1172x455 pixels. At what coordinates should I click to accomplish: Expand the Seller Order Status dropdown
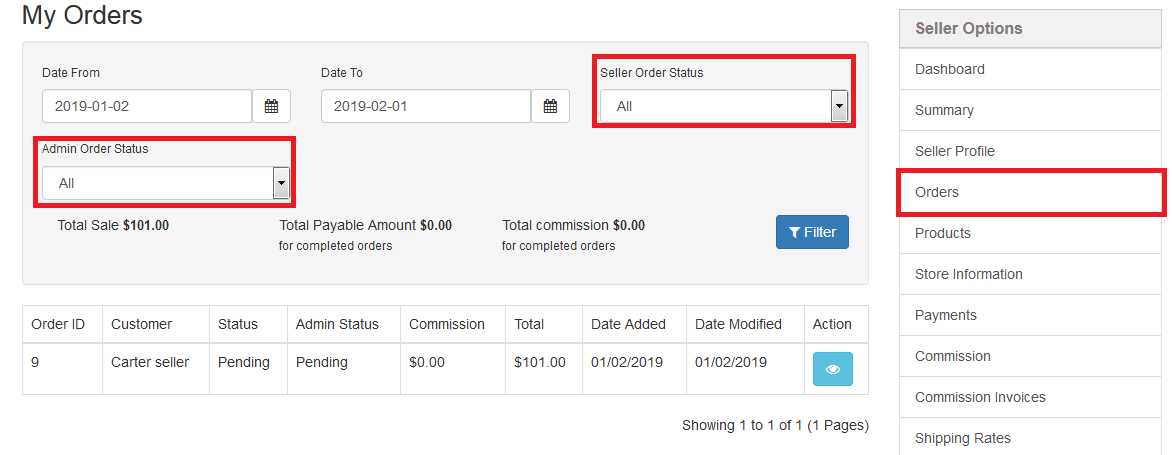[724, 106]
